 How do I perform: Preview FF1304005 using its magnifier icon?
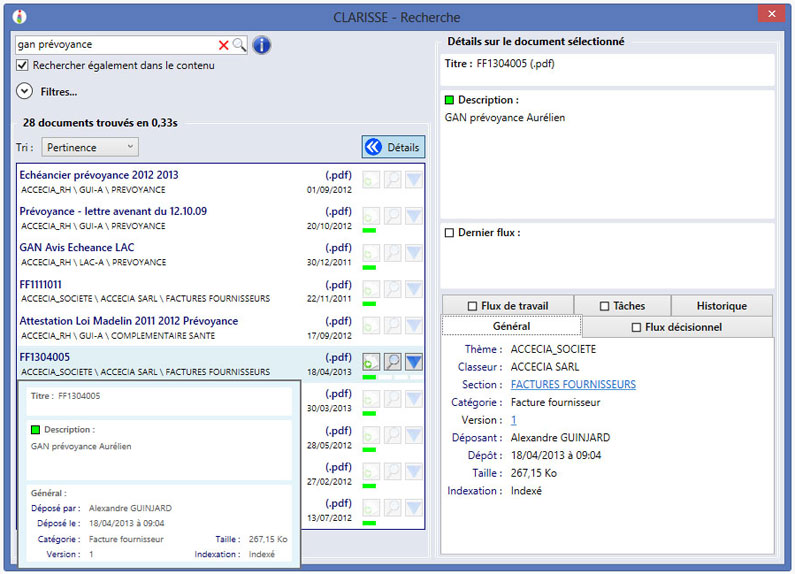pos(393,362)
